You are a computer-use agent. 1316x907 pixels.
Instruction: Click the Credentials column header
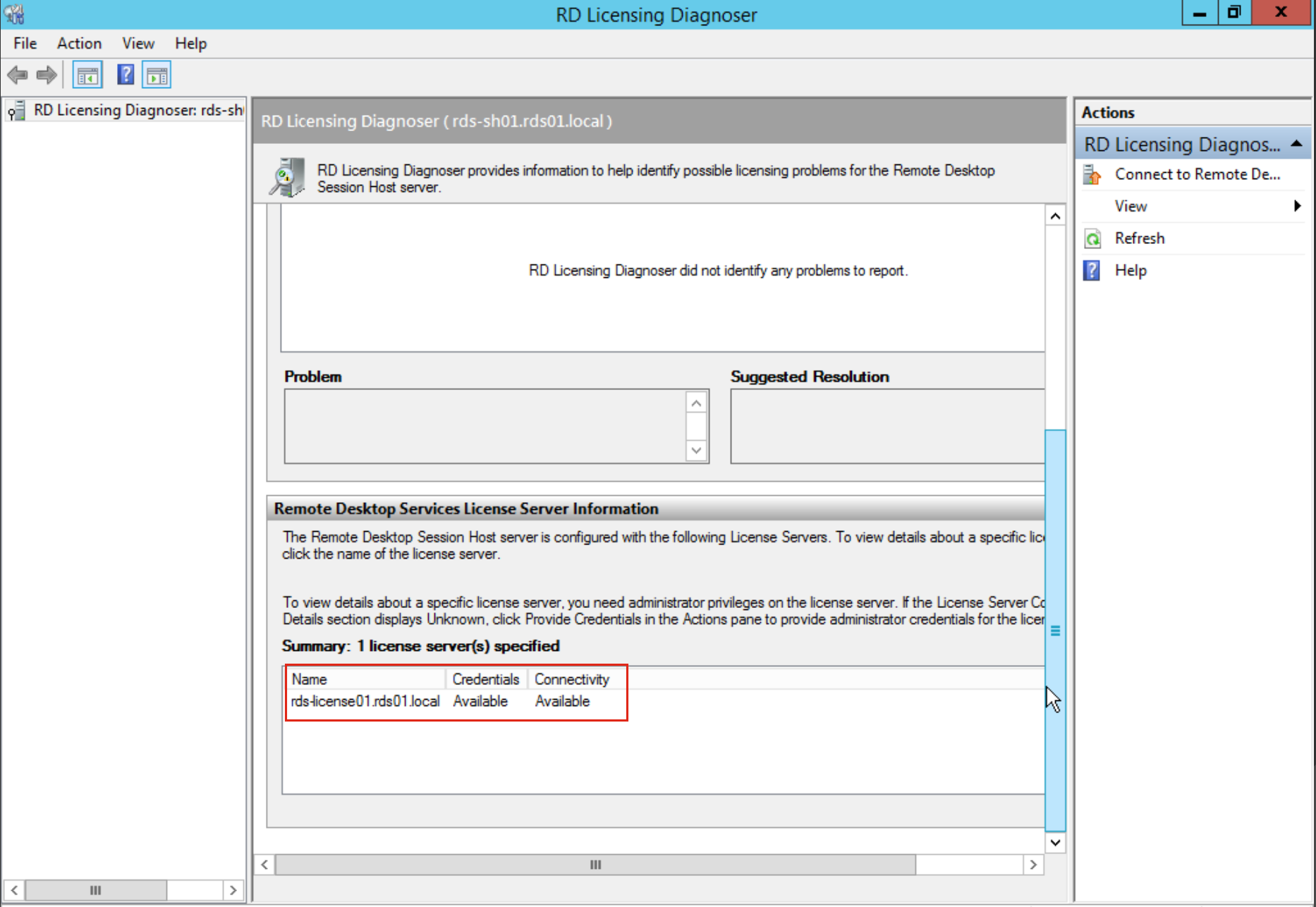(x=487, y=679)
